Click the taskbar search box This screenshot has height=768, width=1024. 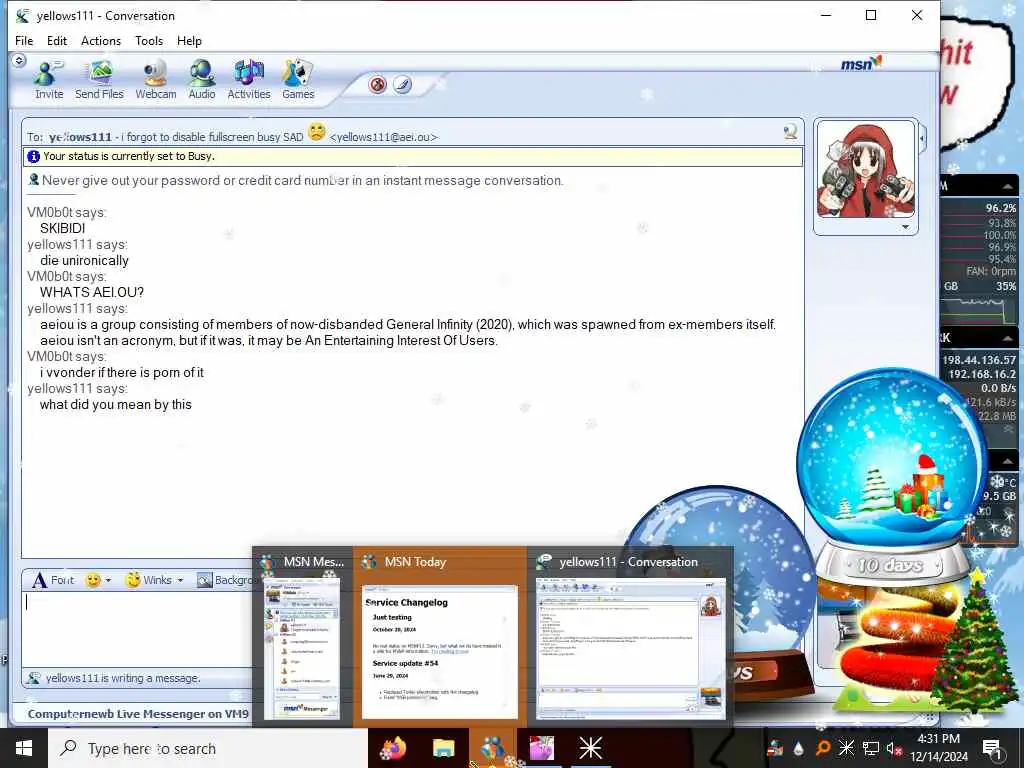(x=208, y=748)
